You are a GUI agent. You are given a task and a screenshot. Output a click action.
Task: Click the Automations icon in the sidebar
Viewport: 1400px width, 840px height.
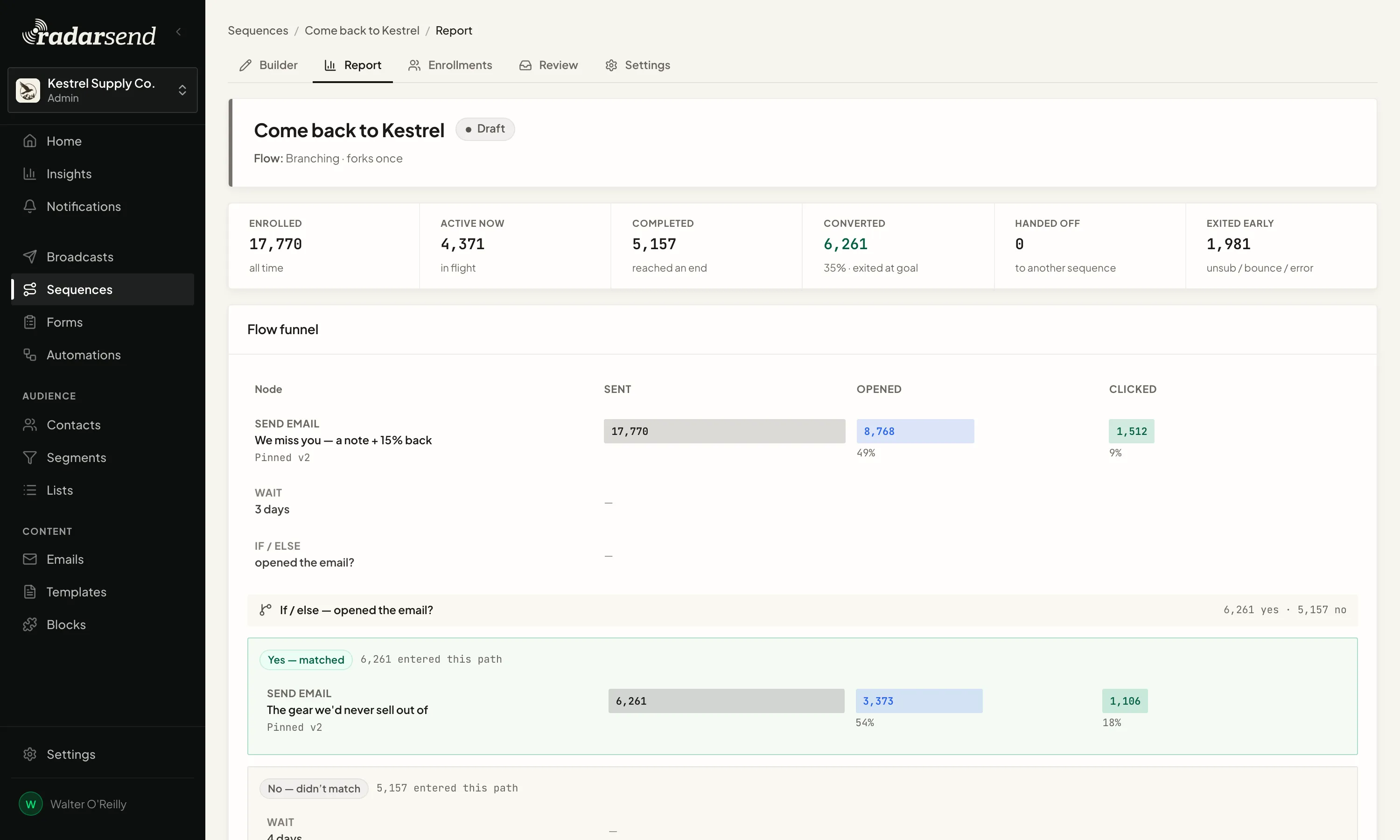click(x=30, y=355)
